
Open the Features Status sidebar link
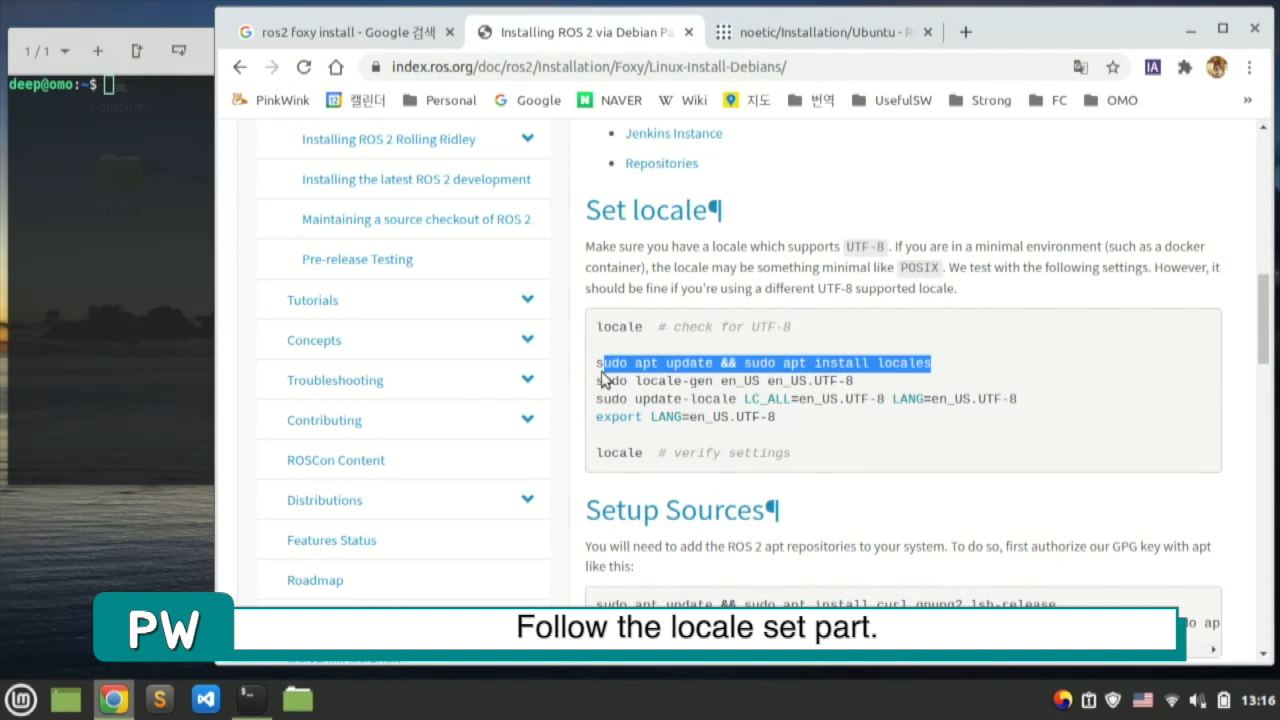[x=331, y=540]
